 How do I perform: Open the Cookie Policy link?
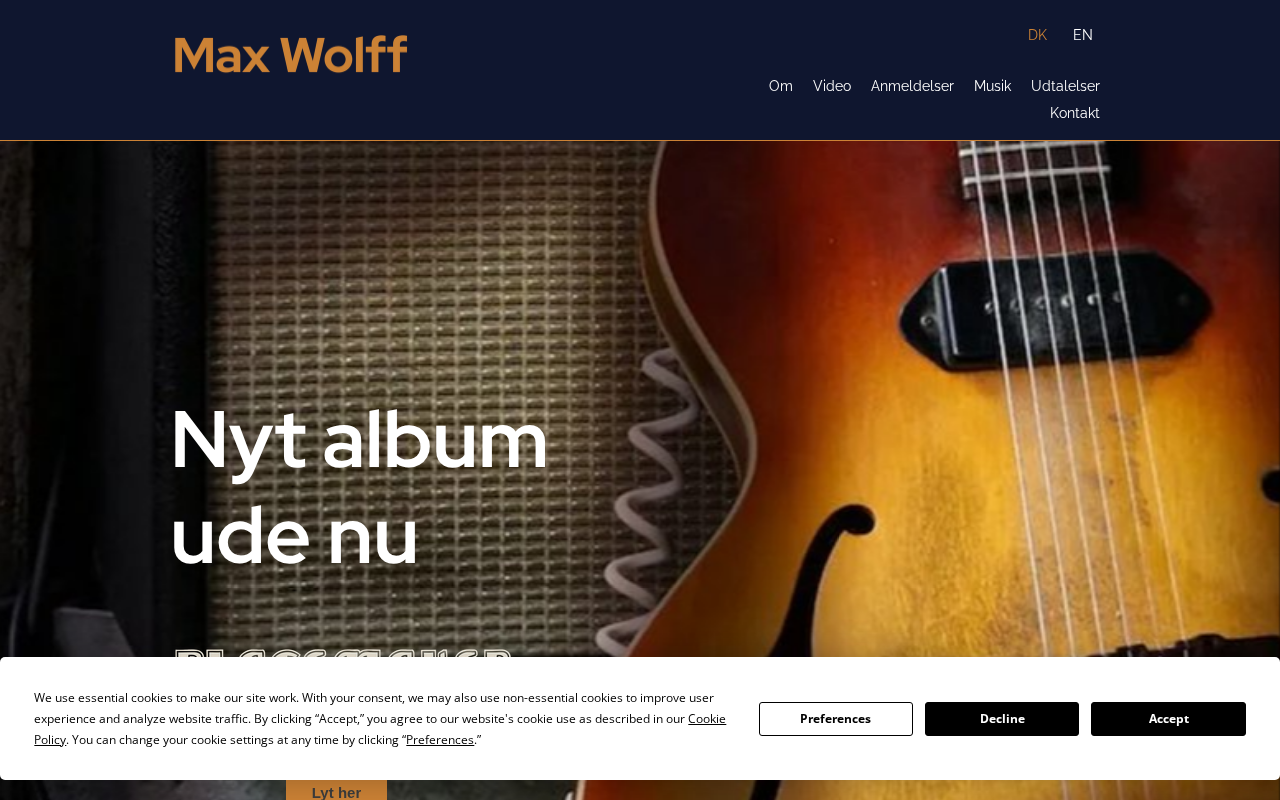380,729
